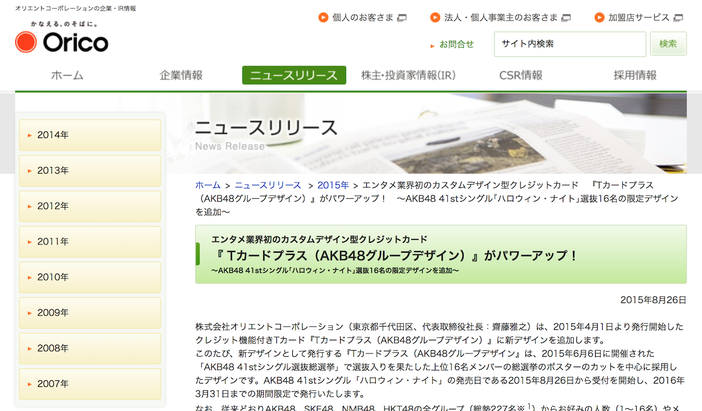Click 2015年 in the breadcrumb

click(x=333, y=185)
